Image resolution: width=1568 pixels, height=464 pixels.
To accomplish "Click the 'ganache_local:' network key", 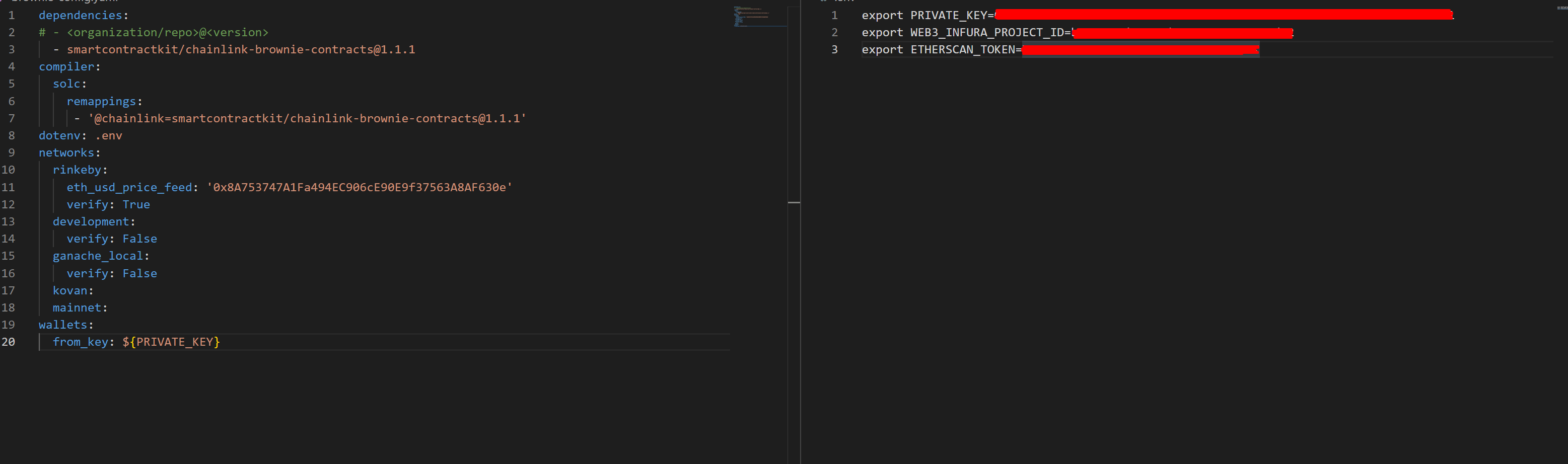I will coord(101,256).
